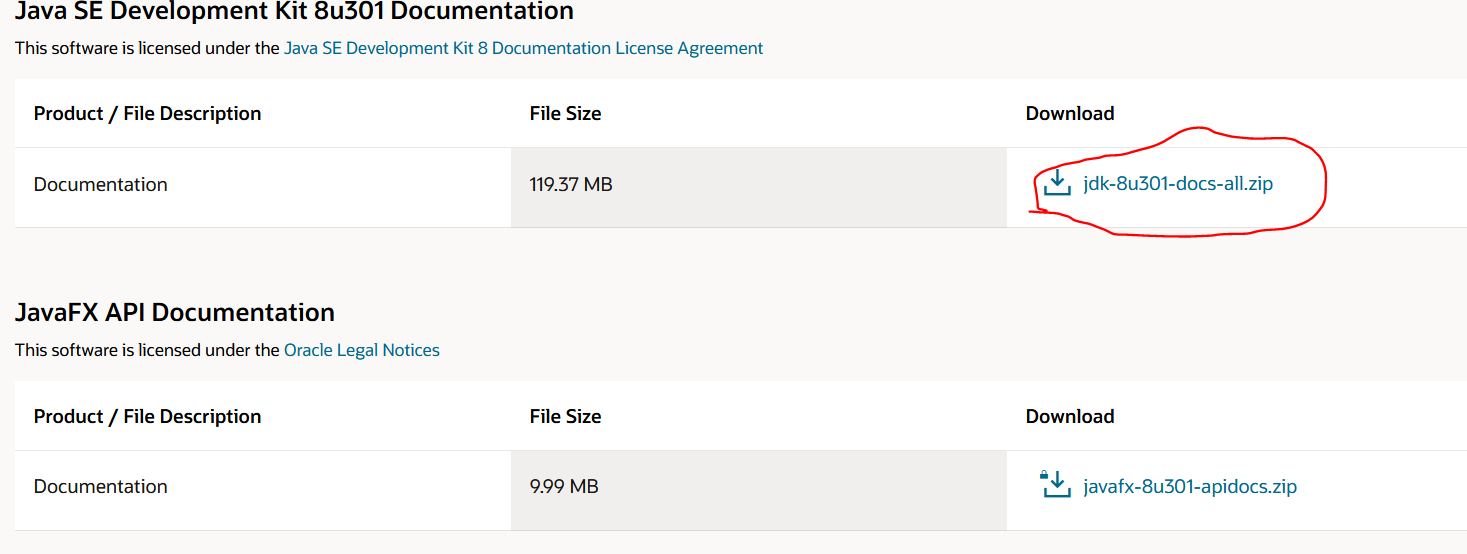Viewport: 1467px width, 554px height.
Task: Download the jdk-8u301-docs-all.zip file link
Action: (x=1178, y=184)
